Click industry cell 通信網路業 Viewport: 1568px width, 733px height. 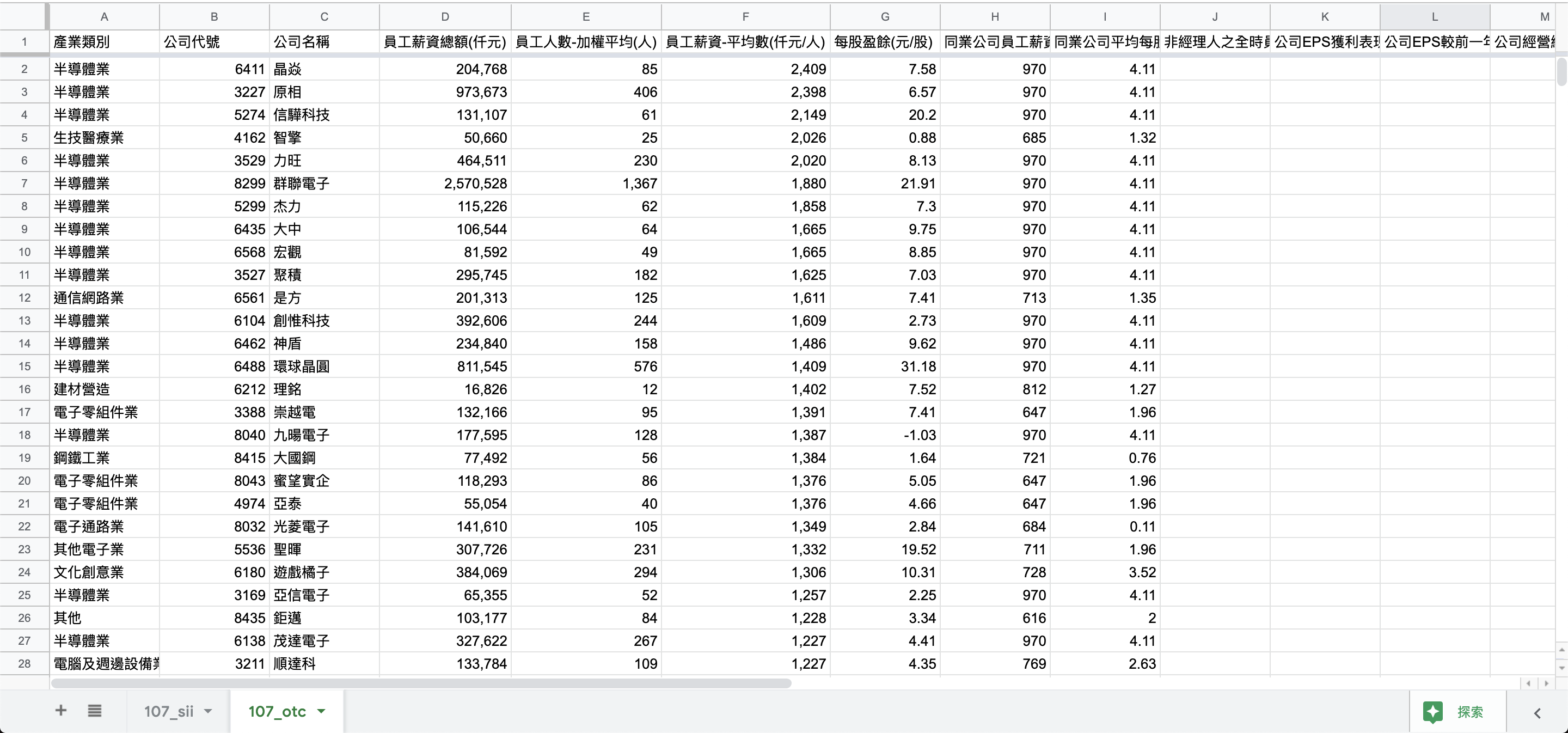pyautogui.click(x=104, y=298)
